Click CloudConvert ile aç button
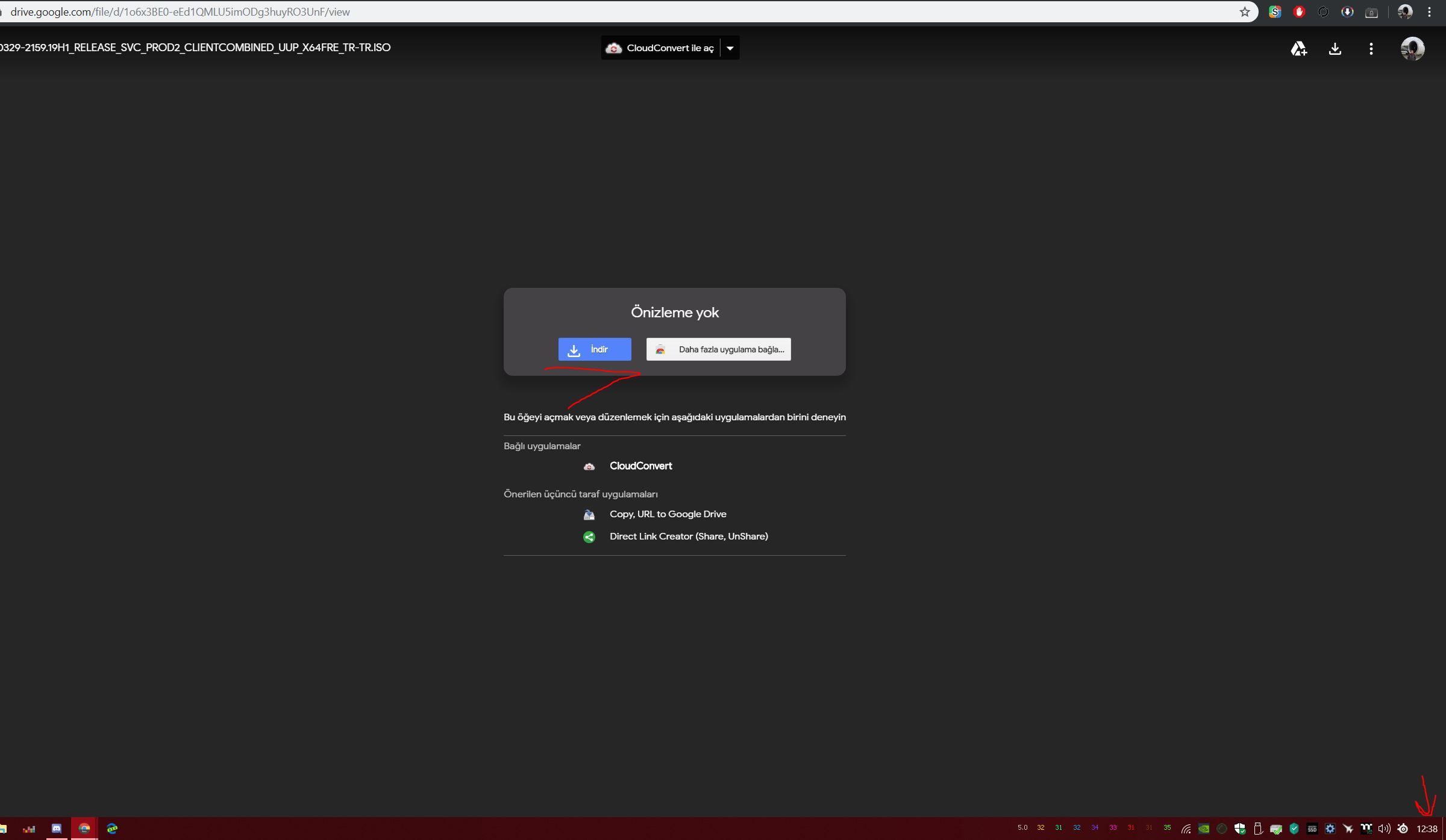This screenshot has width=1446, height=840. [x=660, y=48]
